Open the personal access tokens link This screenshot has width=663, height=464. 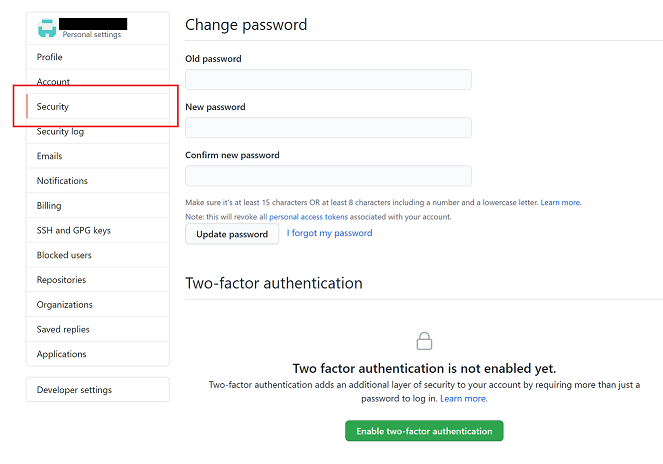[x=308, y=217]
